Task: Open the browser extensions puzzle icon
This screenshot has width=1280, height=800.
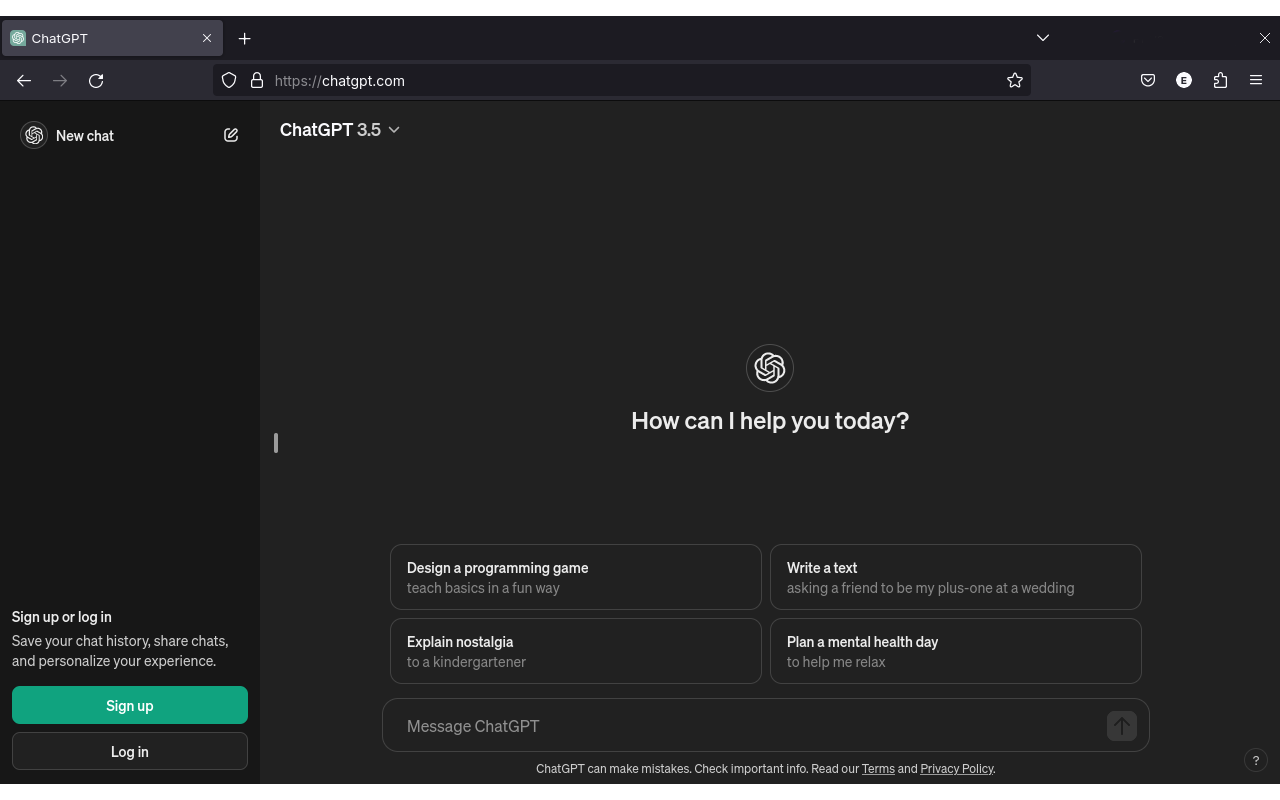Action: pyautogui.click(x=1220, y=81)
